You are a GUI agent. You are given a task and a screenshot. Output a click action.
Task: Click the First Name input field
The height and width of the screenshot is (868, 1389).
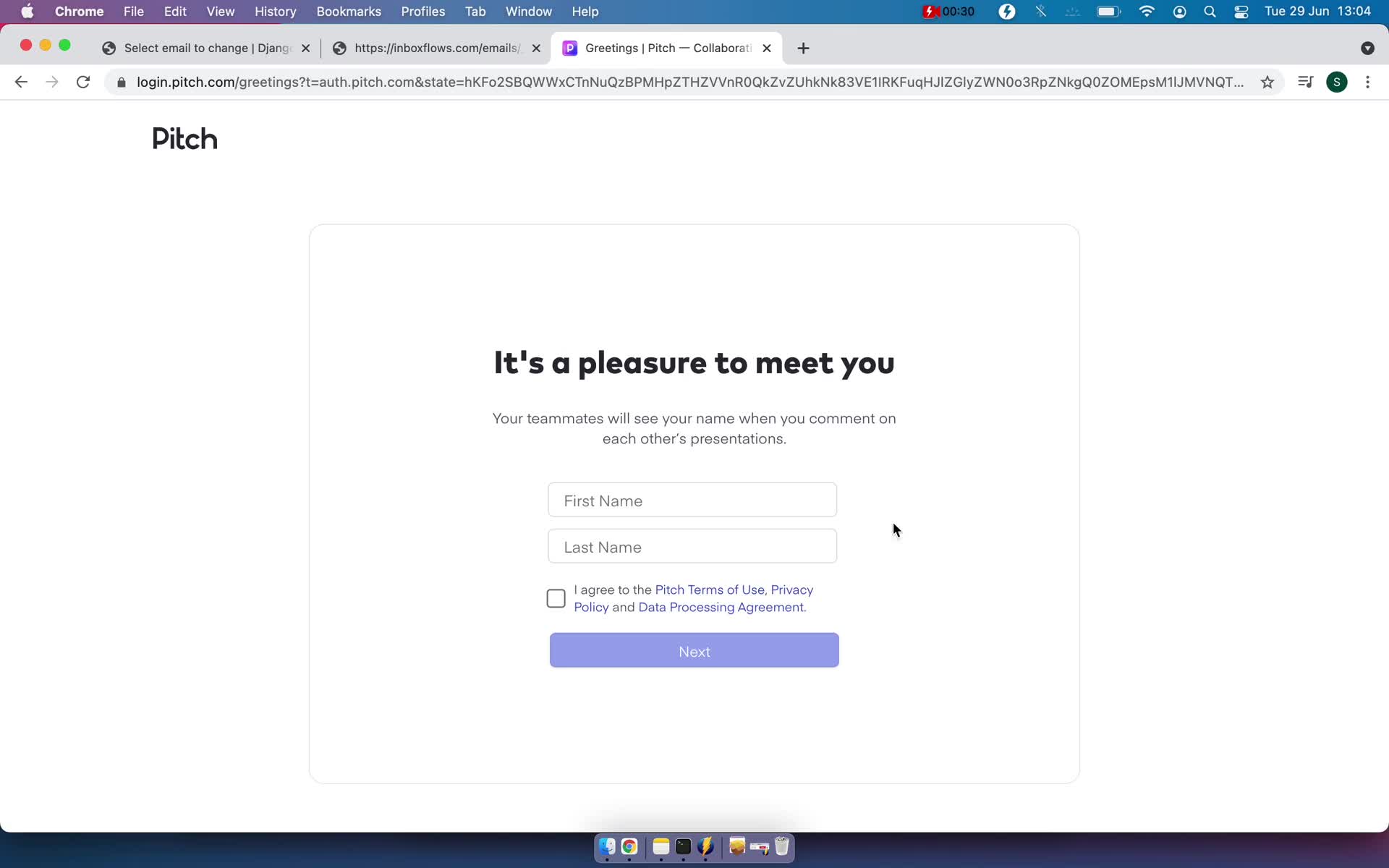[692, 500]
